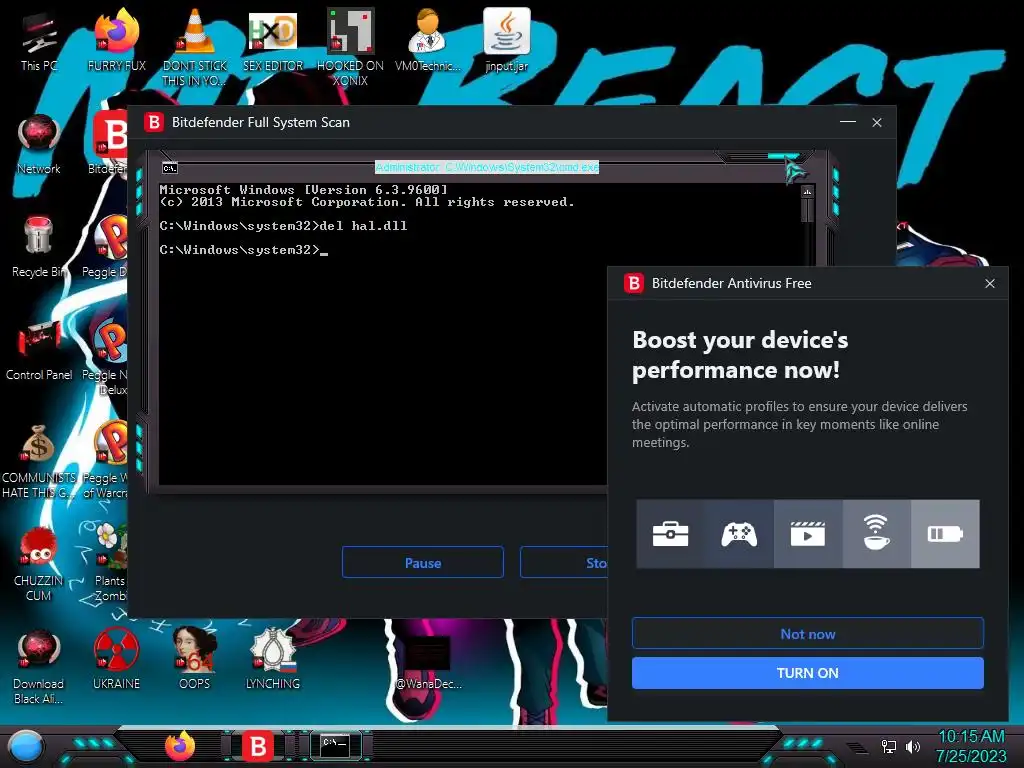This screenshot has width=1024, height=768.
Task: Click the Pause scan button
Action: [x=423, y=562]
